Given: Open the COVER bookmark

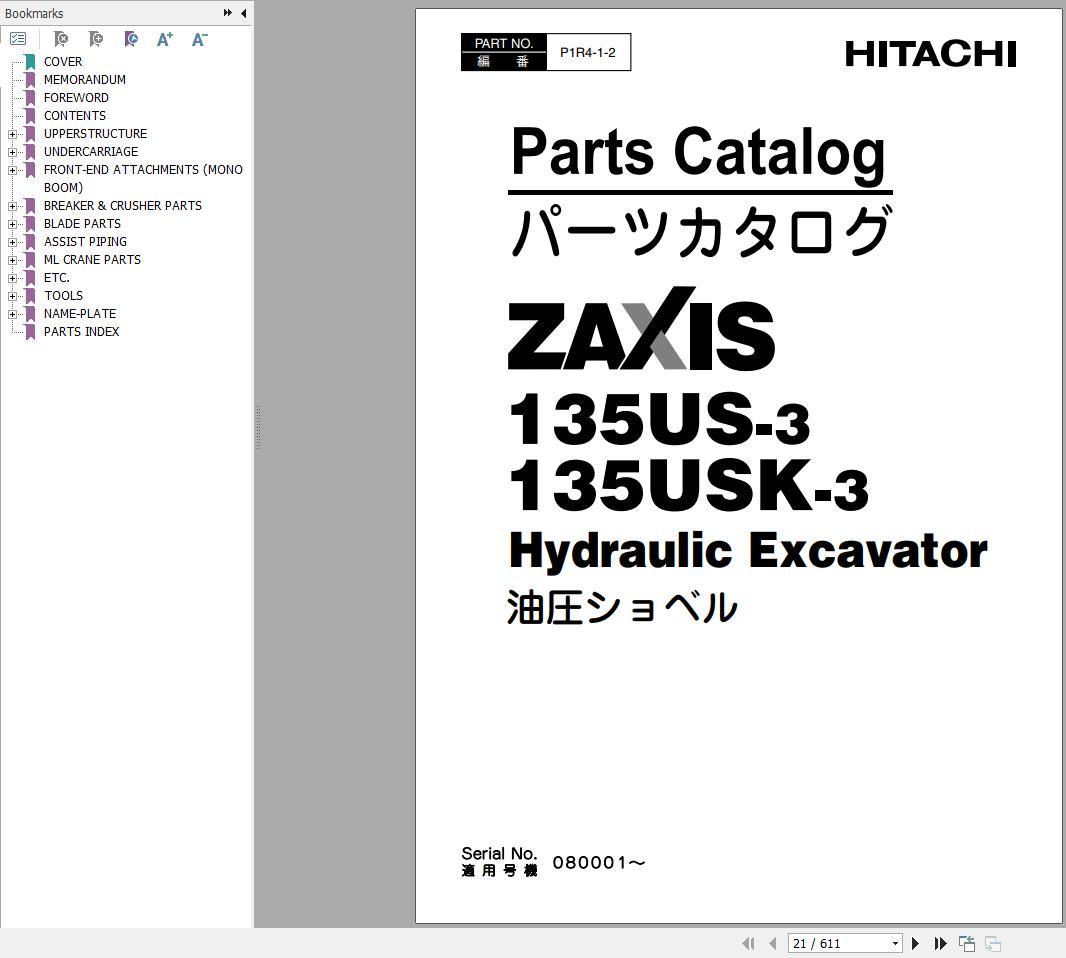Looking at the screenshot, I should coord(63,62).
